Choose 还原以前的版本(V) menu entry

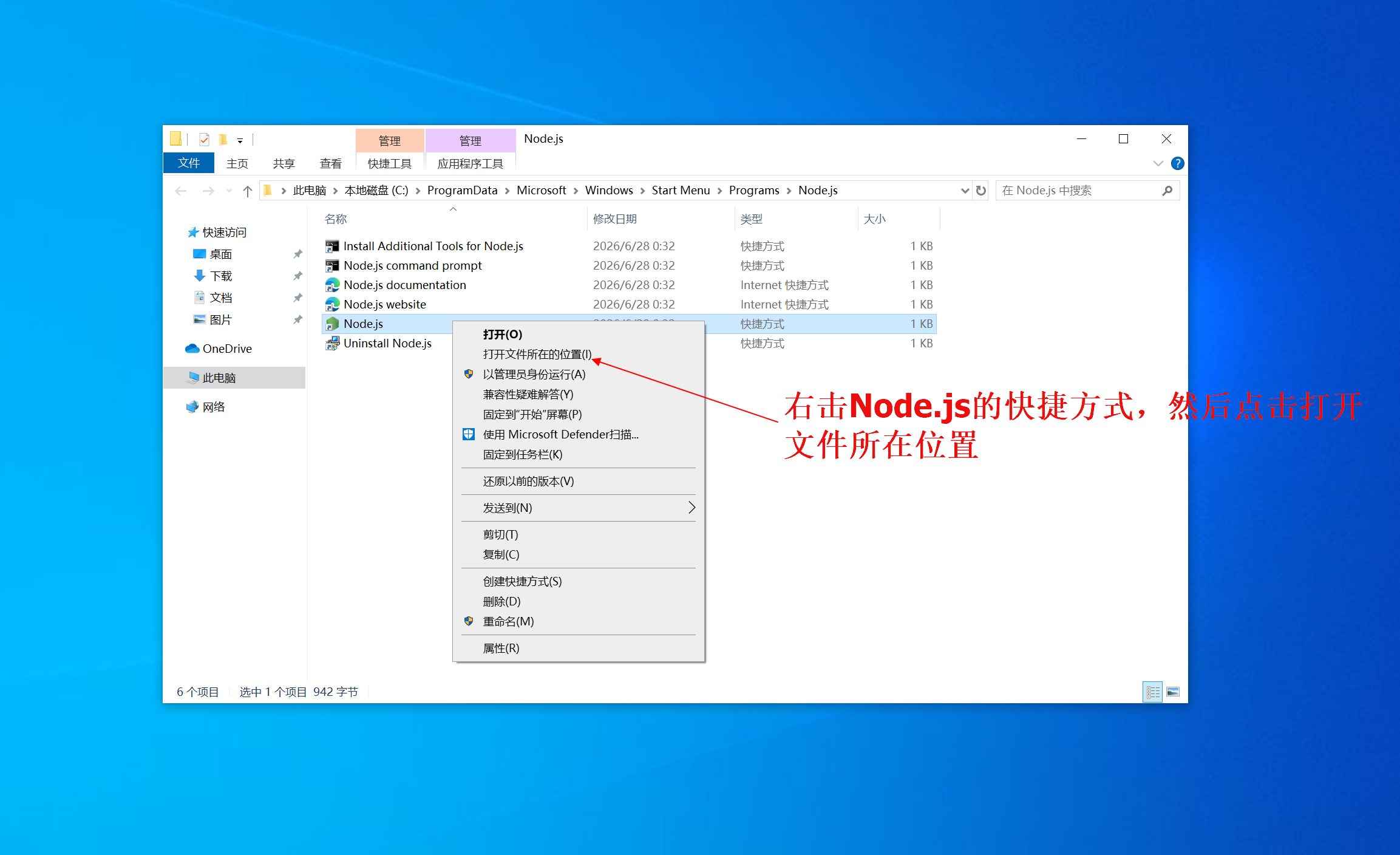(x=579, y=481)
